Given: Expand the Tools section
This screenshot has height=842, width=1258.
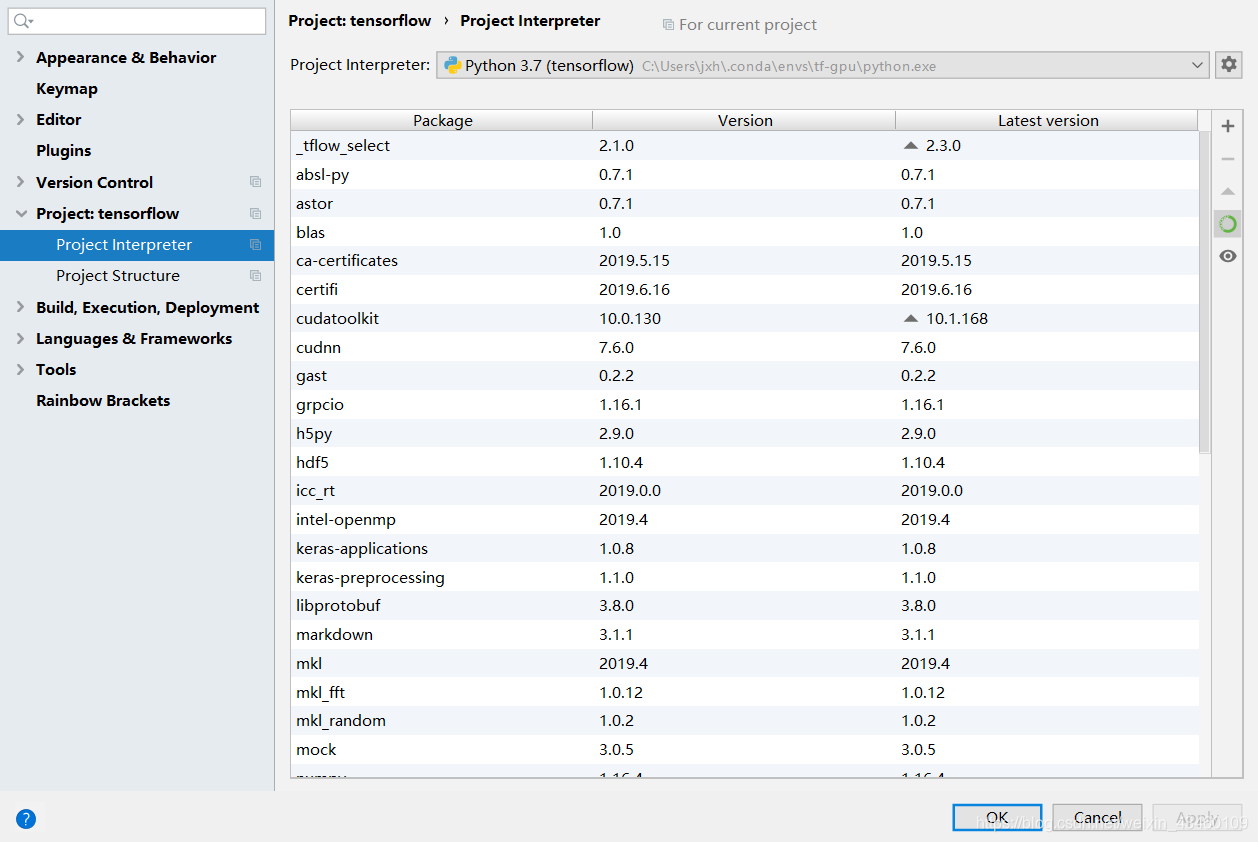Looking at the screenshot, I should [21, 369].
